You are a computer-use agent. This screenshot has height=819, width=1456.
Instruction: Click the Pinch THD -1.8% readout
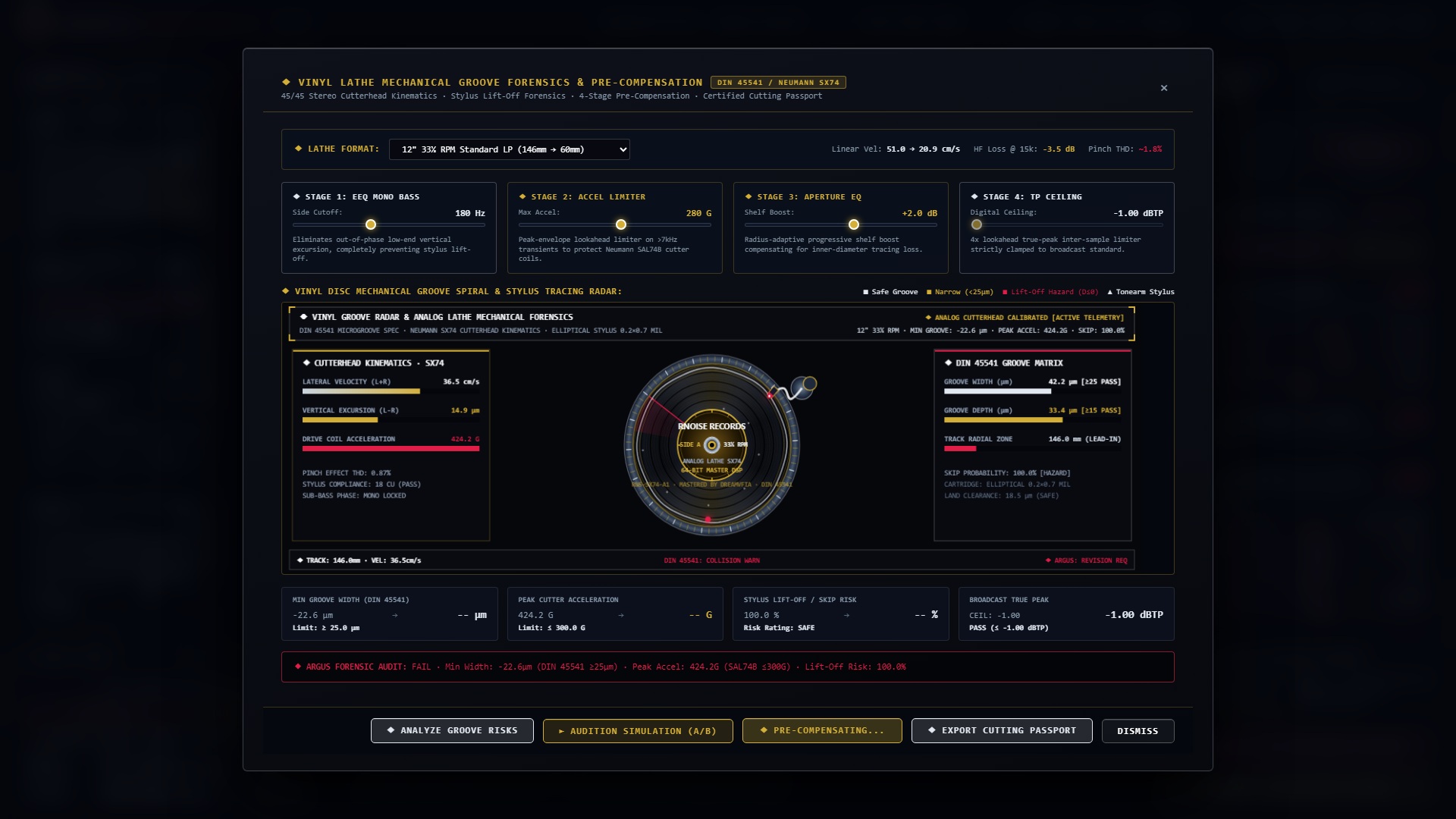pos(1125,149)
